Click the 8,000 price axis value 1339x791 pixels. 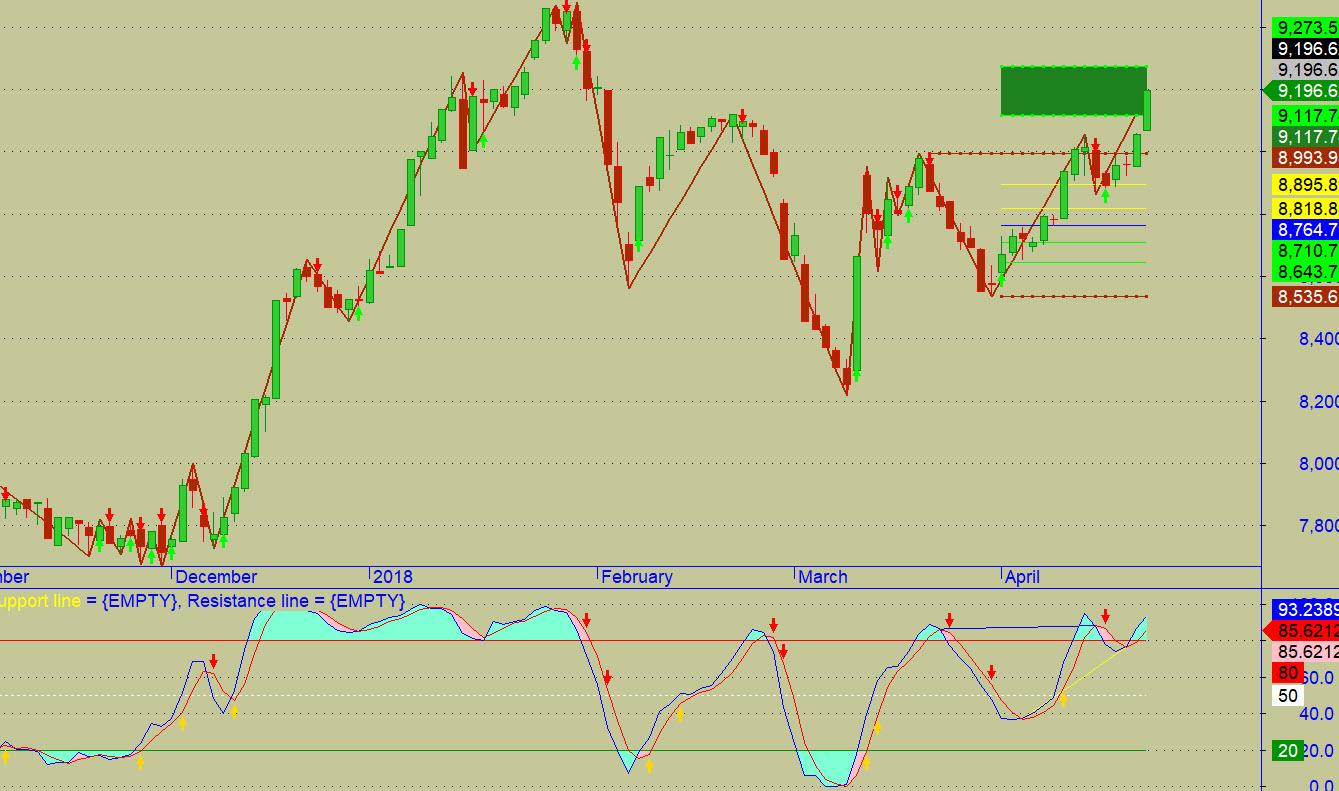[1318, 464]
